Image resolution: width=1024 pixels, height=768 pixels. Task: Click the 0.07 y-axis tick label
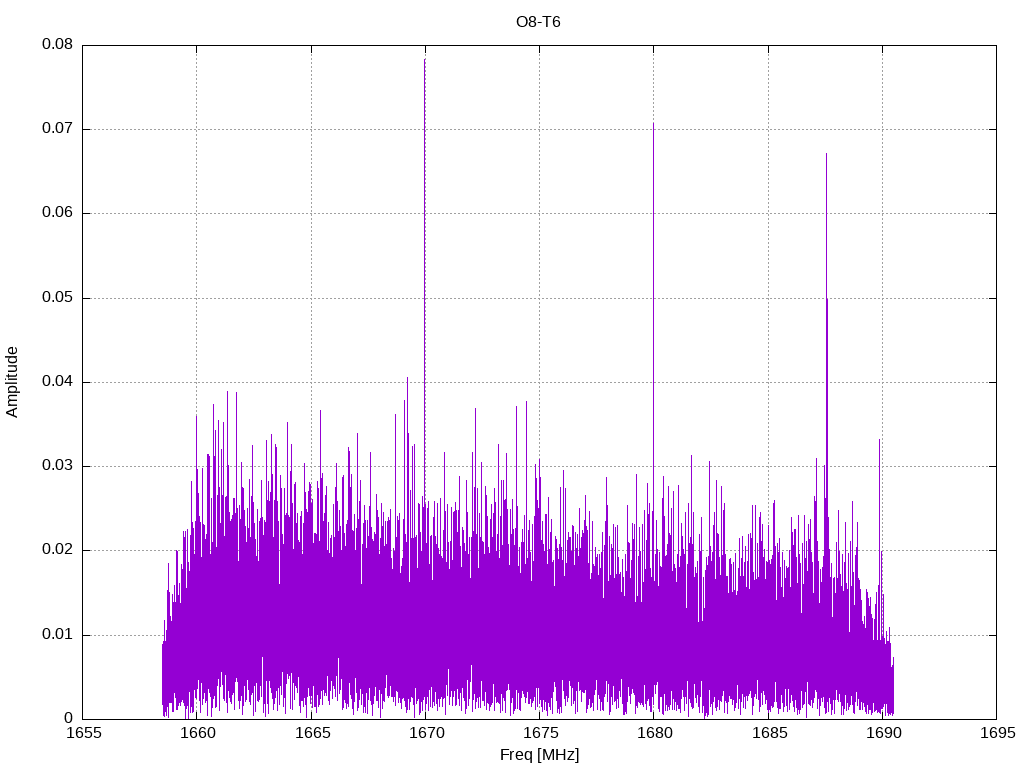[x=57, y=129]
